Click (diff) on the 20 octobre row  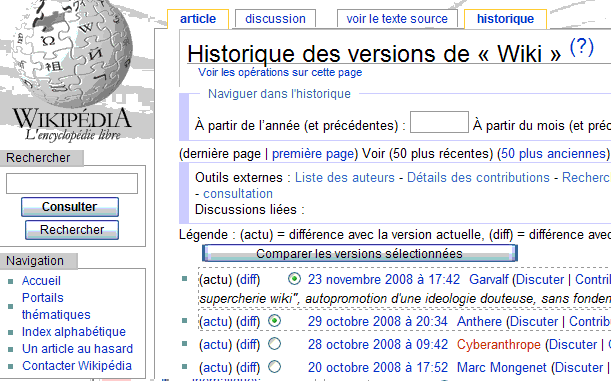248,368
